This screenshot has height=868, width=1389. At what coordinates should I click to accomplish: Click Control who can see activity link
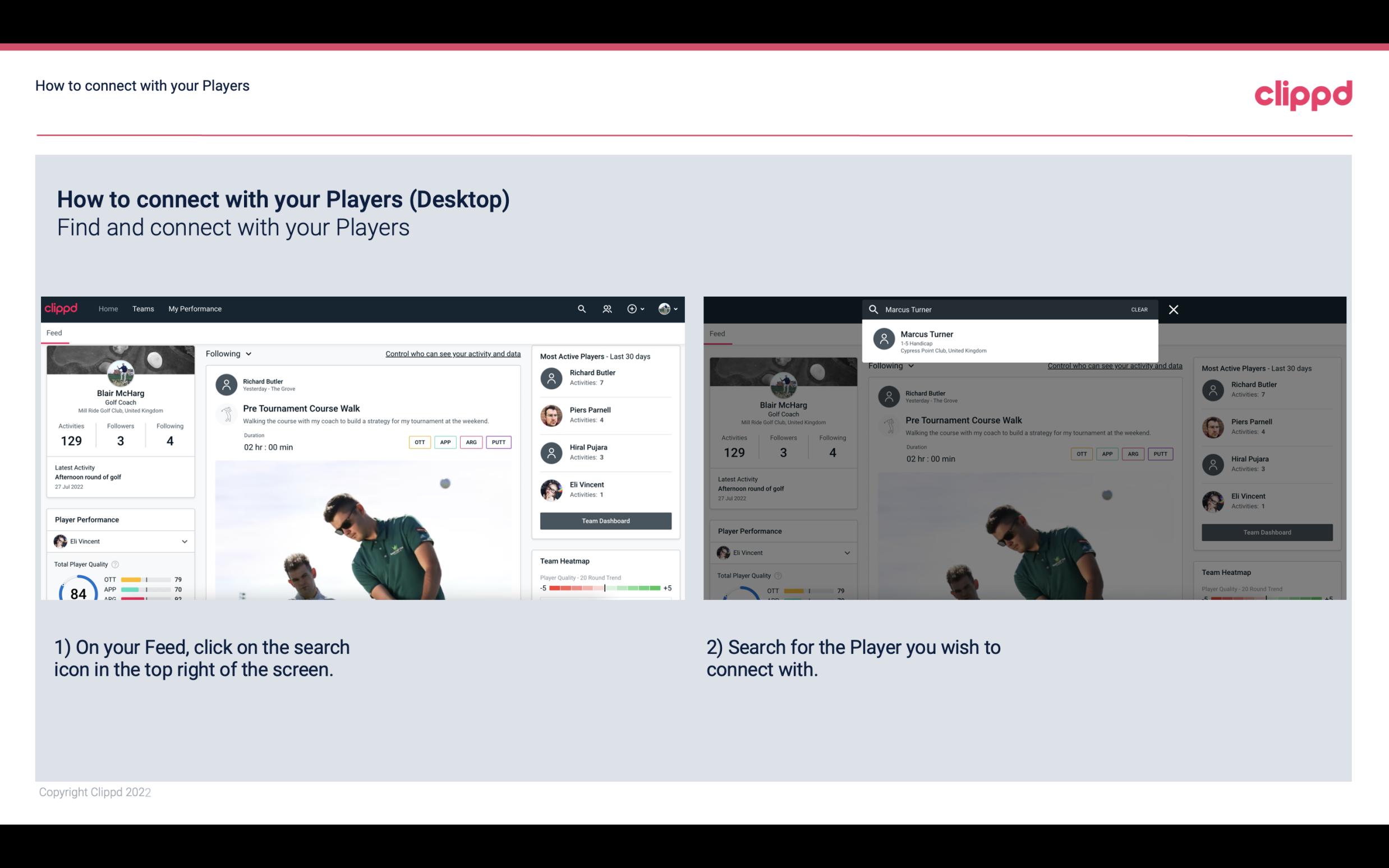pyautogui.click(x=452, y=353)
